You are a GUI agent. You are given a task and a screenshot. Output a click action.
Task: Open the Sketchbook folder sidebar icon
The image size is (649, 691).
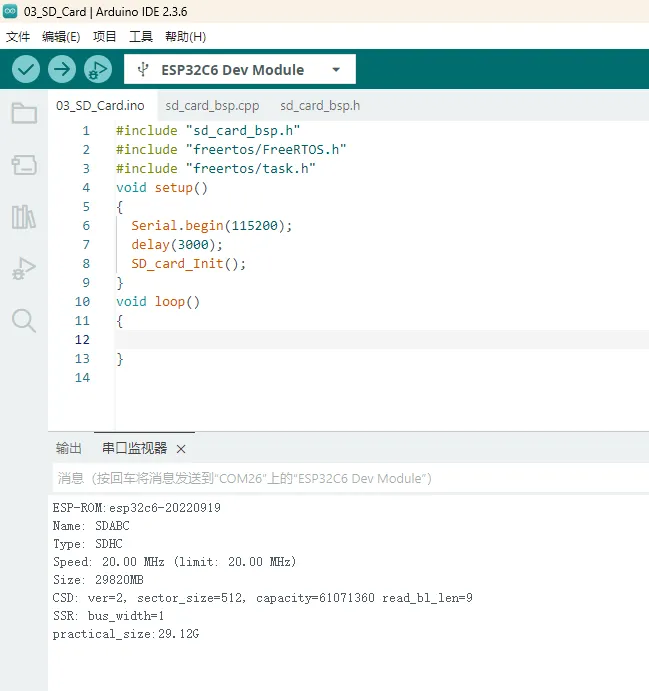(x=24, y=113)
